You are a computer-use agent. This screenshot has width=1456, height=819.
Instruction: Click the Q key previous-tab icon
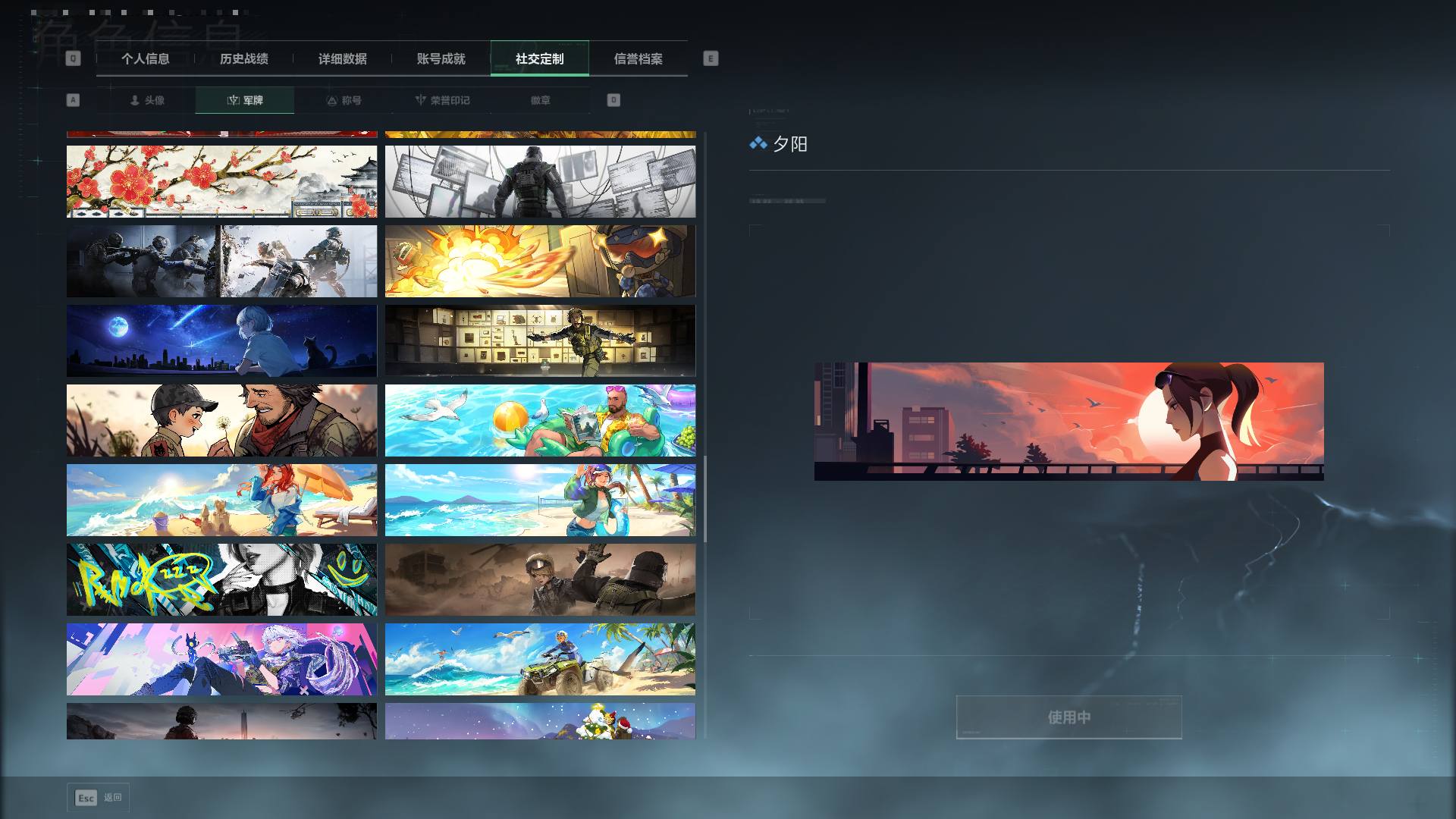point(73,58)
